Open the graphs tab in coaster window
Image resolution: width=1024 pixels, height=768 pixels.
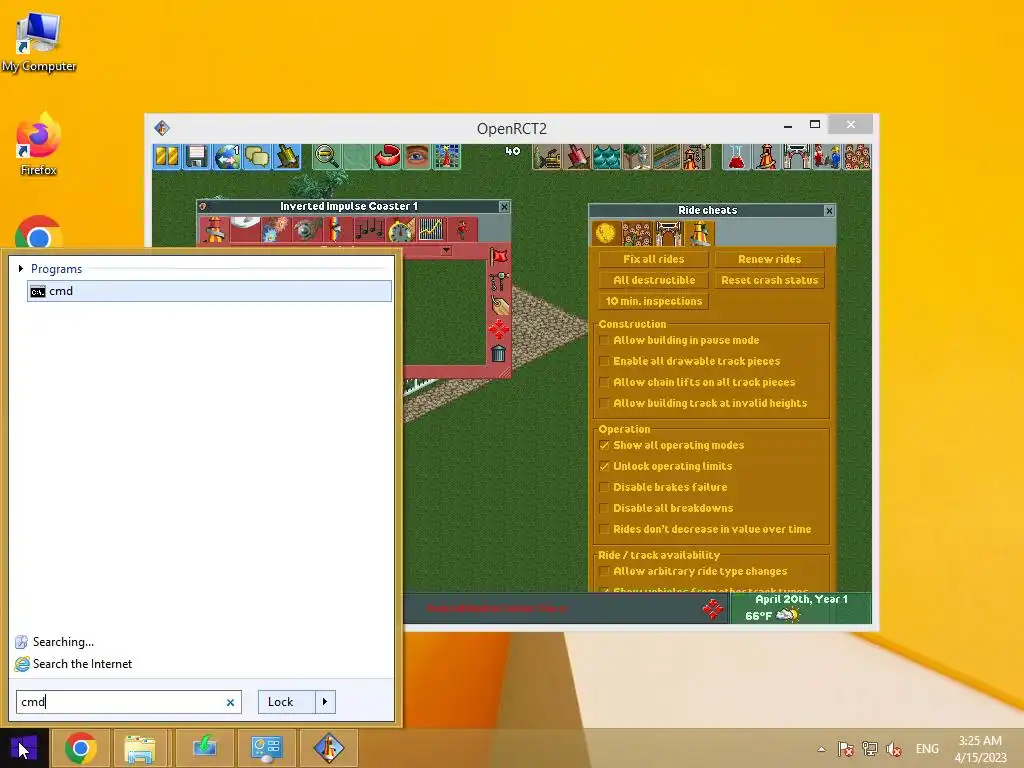coord(431,231)
